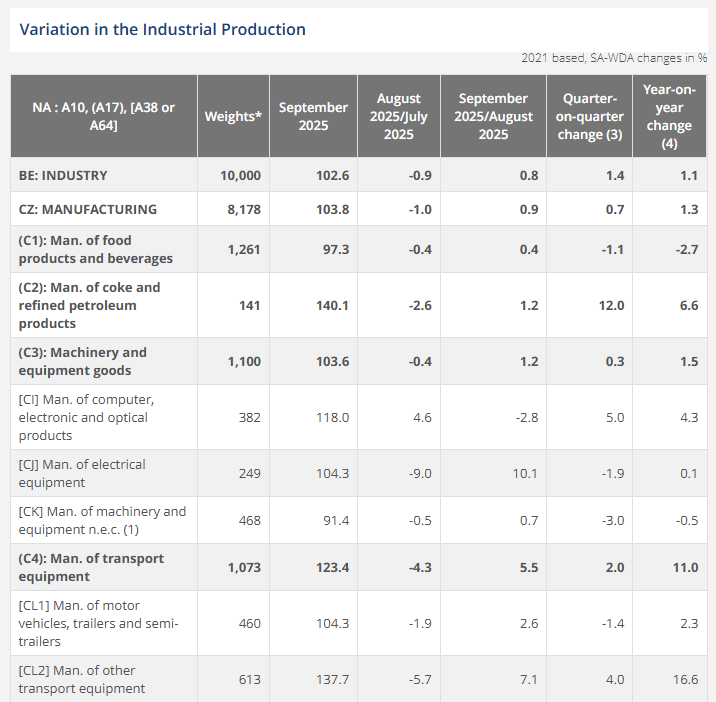The image size is (716, 702).
Task: Click the '[CI]' computer, electronic and optical row
Action: pyautogui.click(x=85, y=417)
